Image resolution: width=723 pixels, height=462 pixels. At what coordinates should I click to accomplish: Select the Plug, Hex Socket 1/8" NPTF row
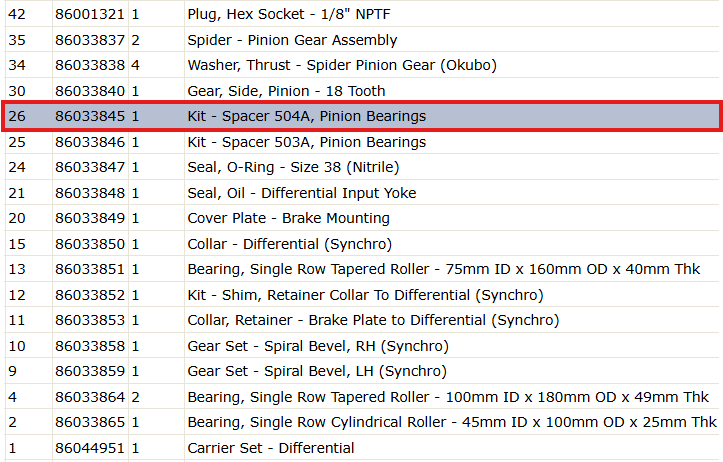[x=362, y=14]
